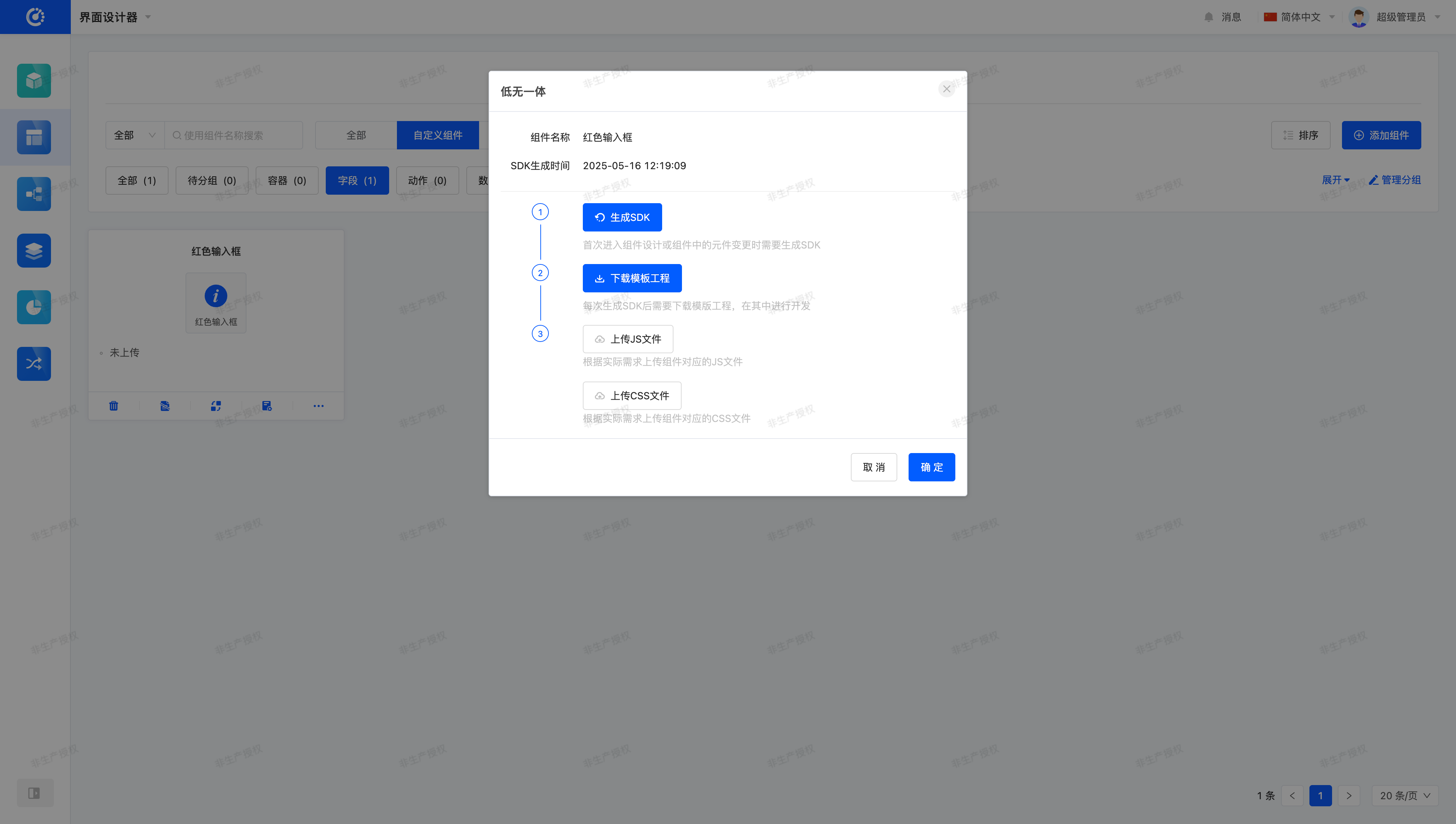The image size is (1456, 824).
Task: Click the trash icon on 红色输入框 card
Action: (114, 406)
